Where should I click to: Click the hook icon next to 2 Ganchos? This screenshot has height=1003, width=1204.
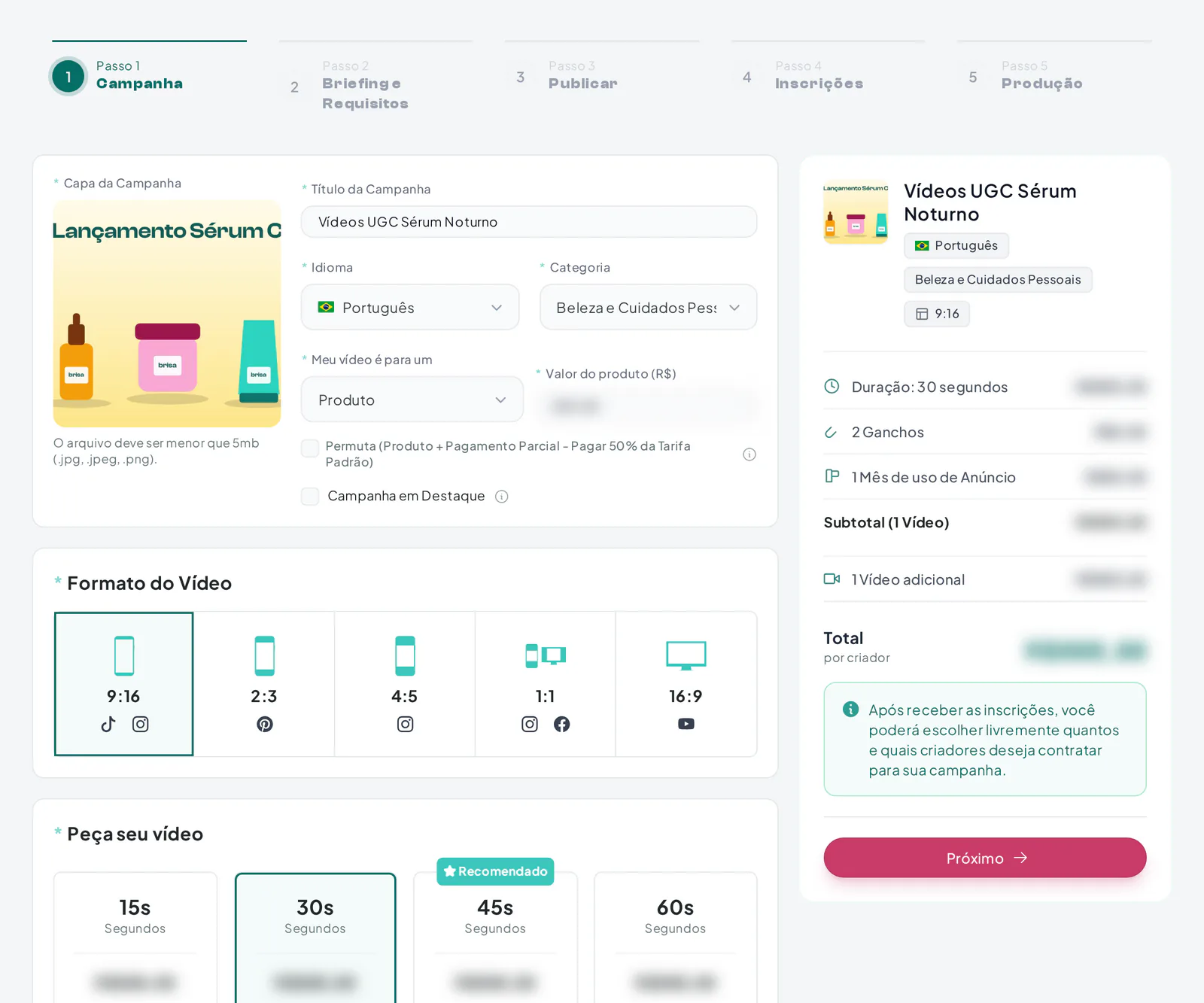(x=832, y=432)
